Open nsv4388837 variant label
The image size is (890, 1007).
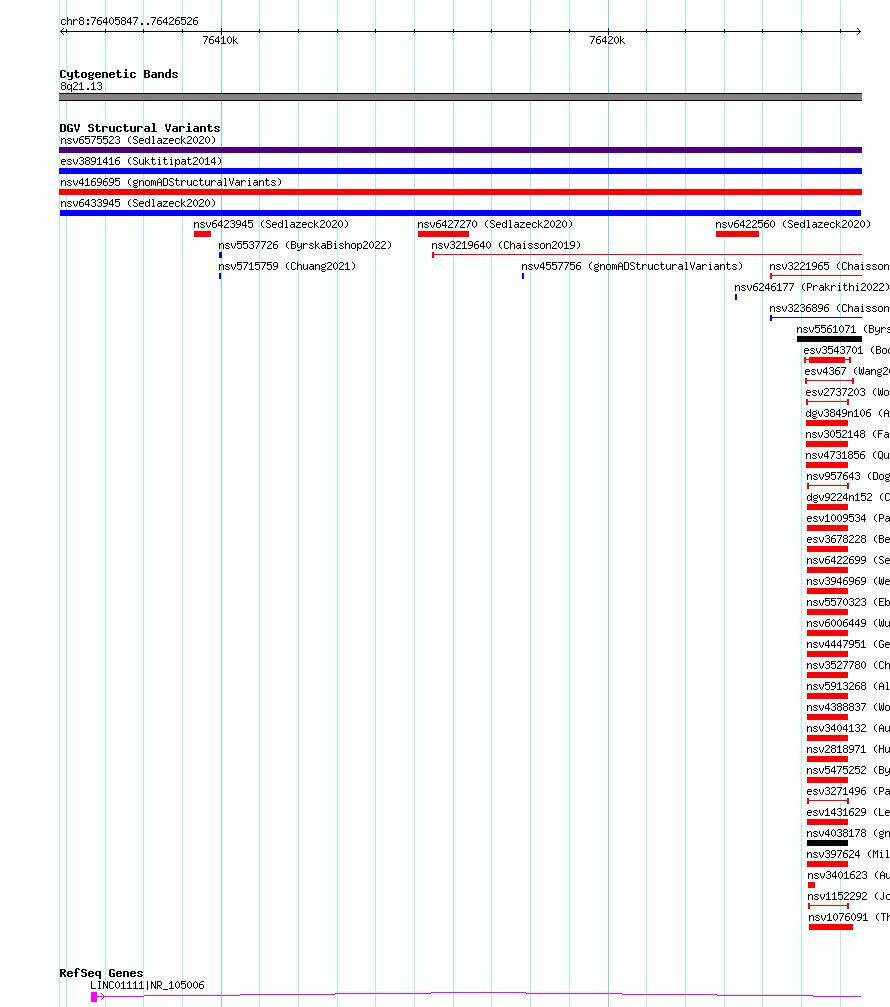pyautogui.click(x=848, y=707)
